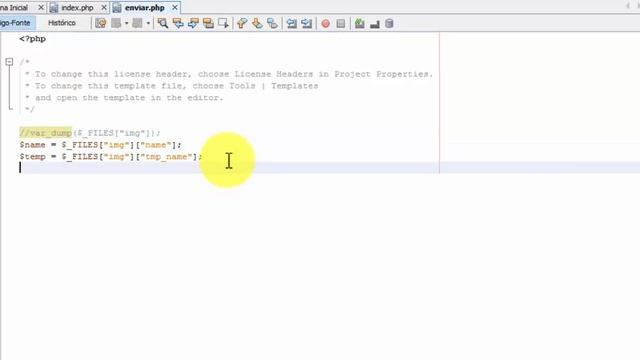Screen dimensions: 640x360
Task: Select the enviar.php editor tab
Action: coord(144,7)
